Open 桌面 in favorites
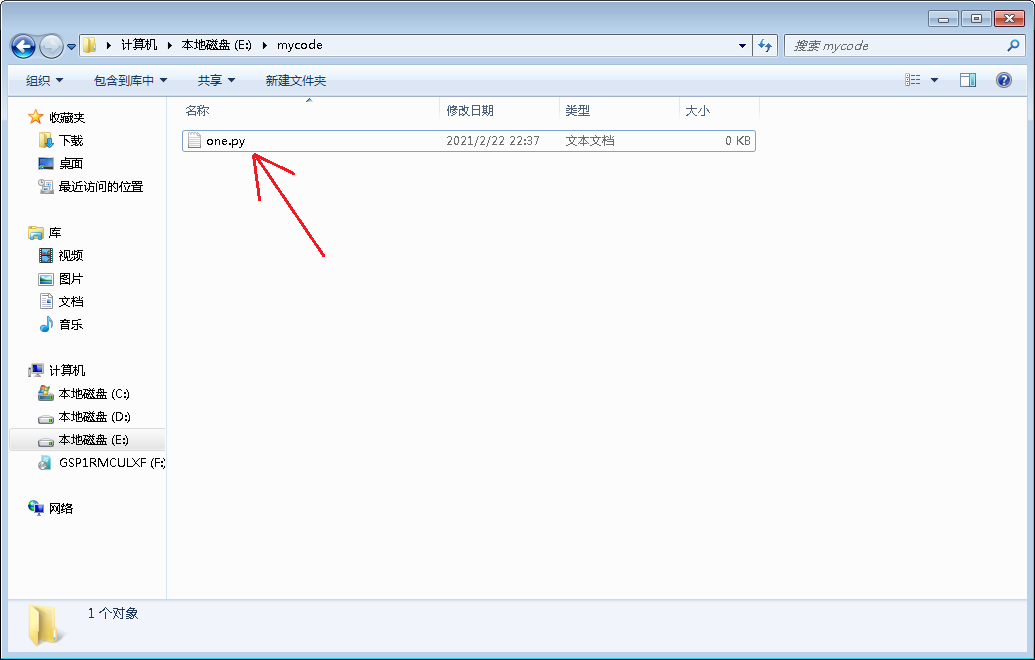This screenshot has height=660, width=1035. pyautogui.click(x=71, y=164)
